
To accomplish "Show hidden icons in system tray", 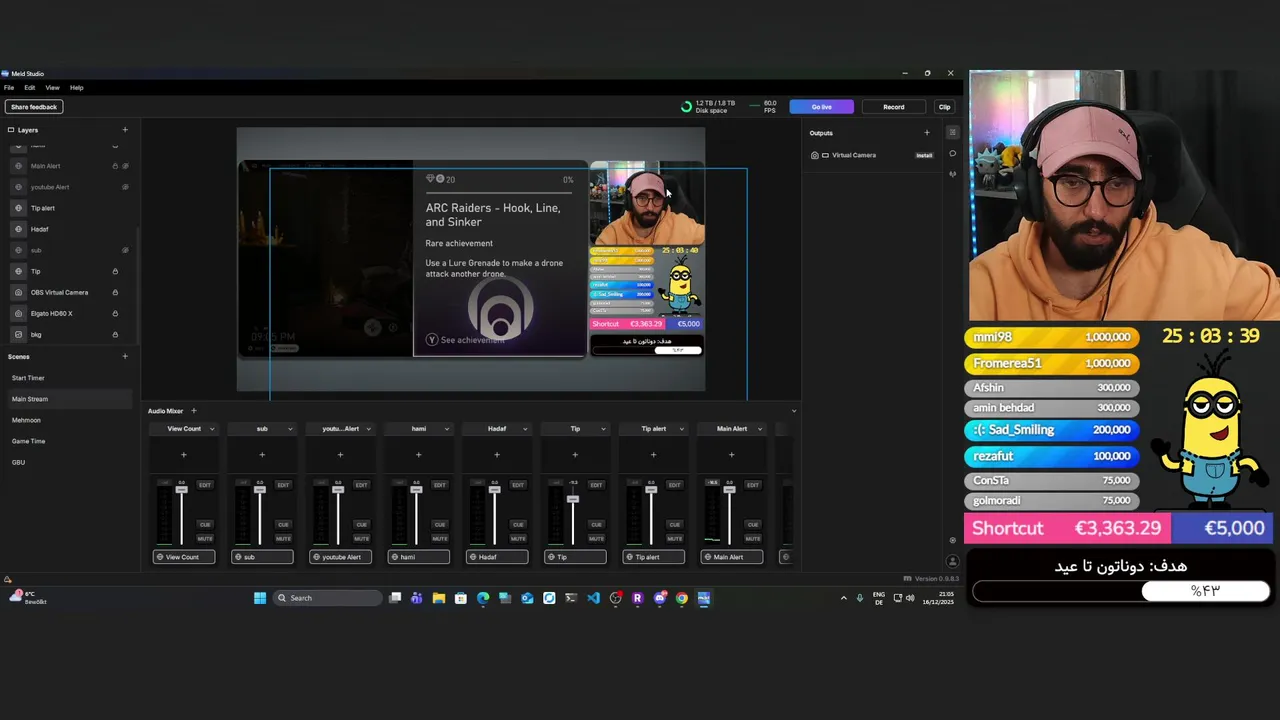I will point(843,598).
